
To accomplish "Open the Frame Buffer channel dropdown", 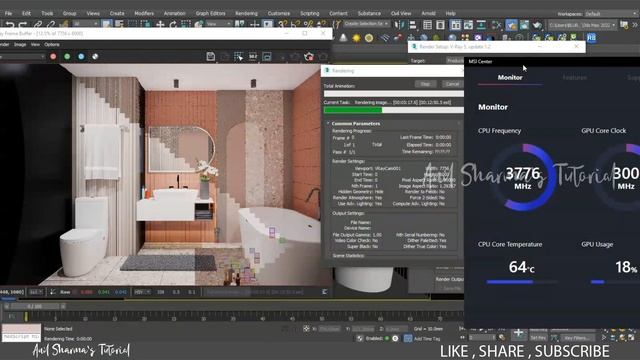I will click(x=22, y=56).
